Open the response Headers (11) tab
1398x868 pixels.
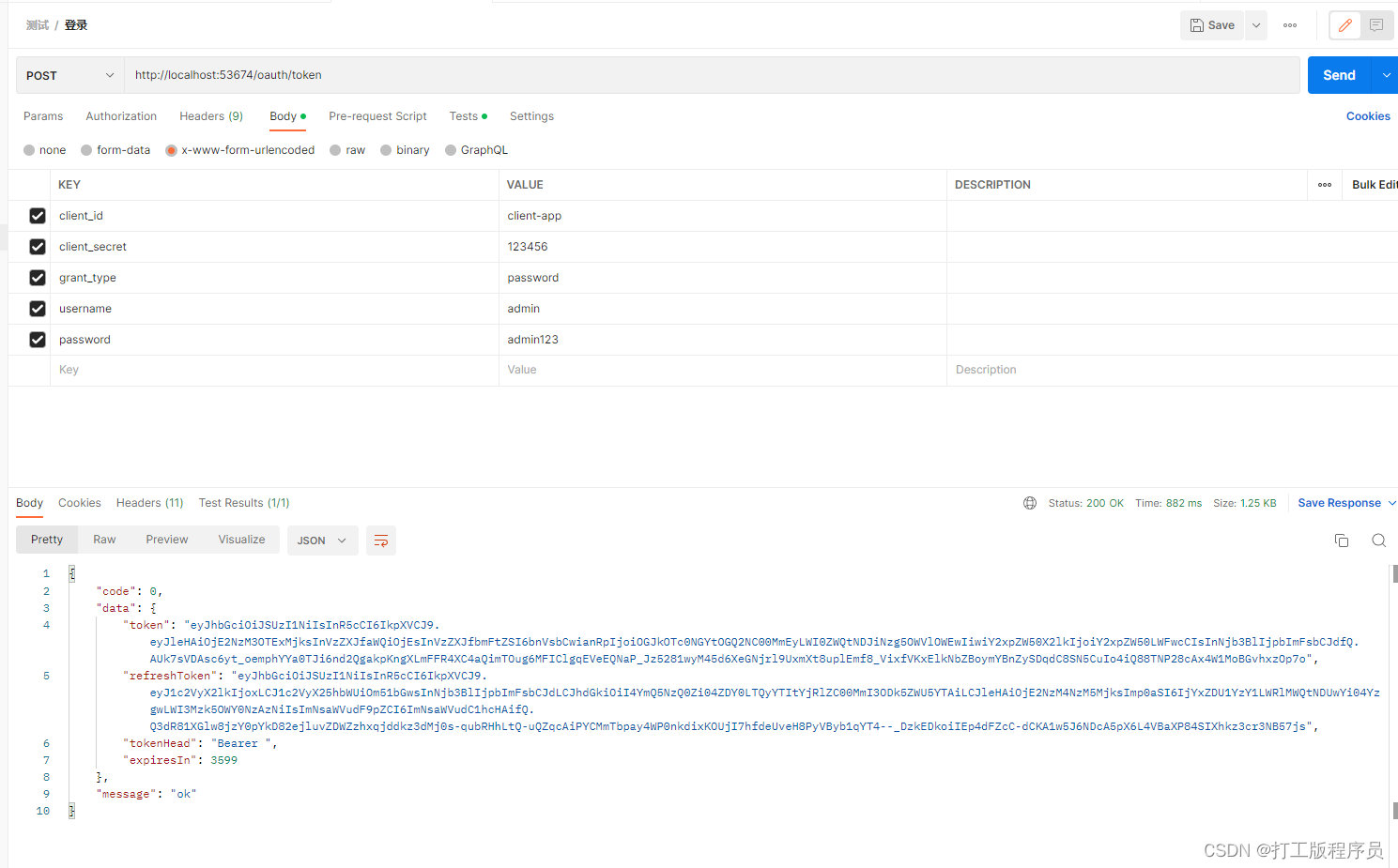coord(149,503)
